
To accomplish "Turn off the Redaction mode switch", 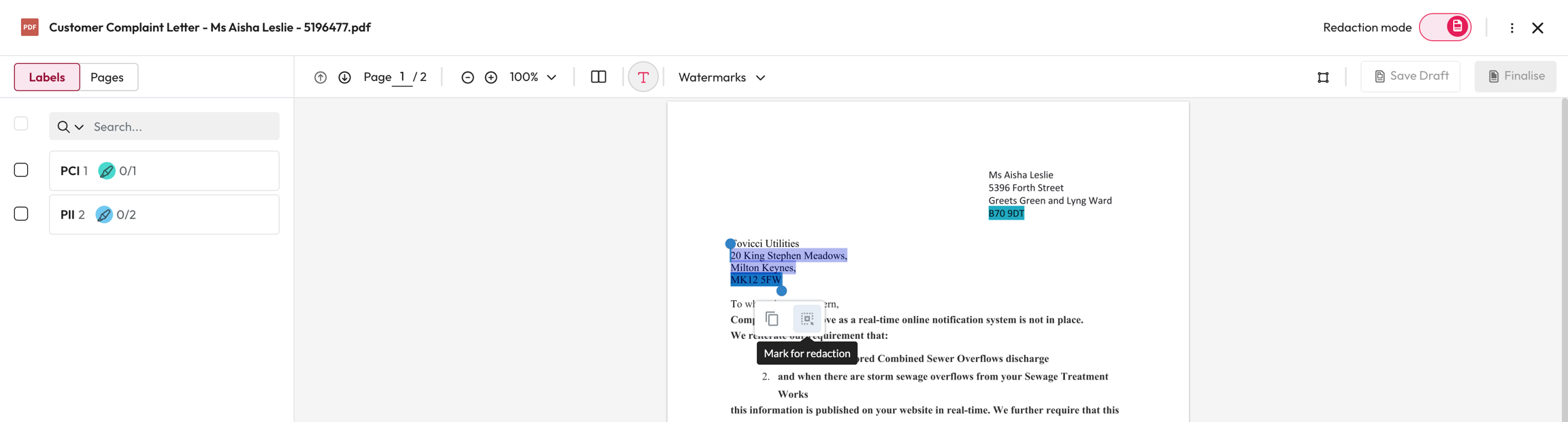I will pyautogui.click(x=1445, y=27).
